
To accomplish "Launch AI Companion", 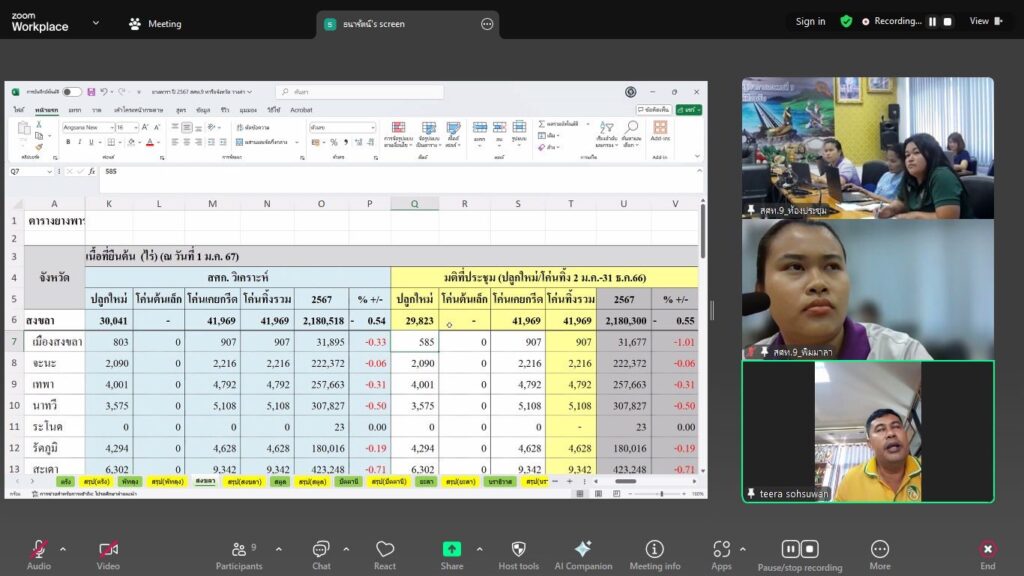I will [x=583, y=549].
